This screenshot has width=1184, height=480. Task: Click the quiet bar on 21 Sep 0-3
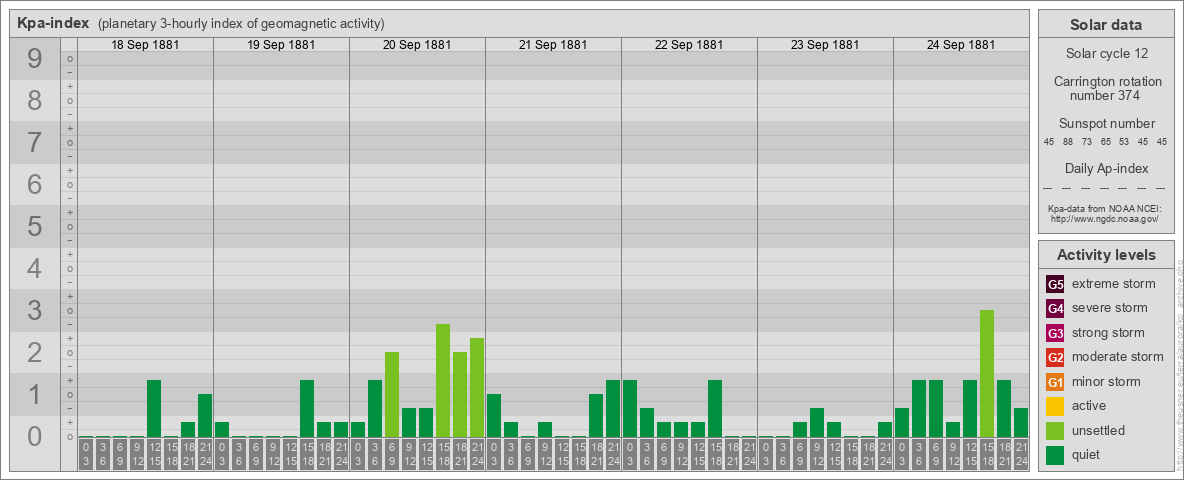494,415
